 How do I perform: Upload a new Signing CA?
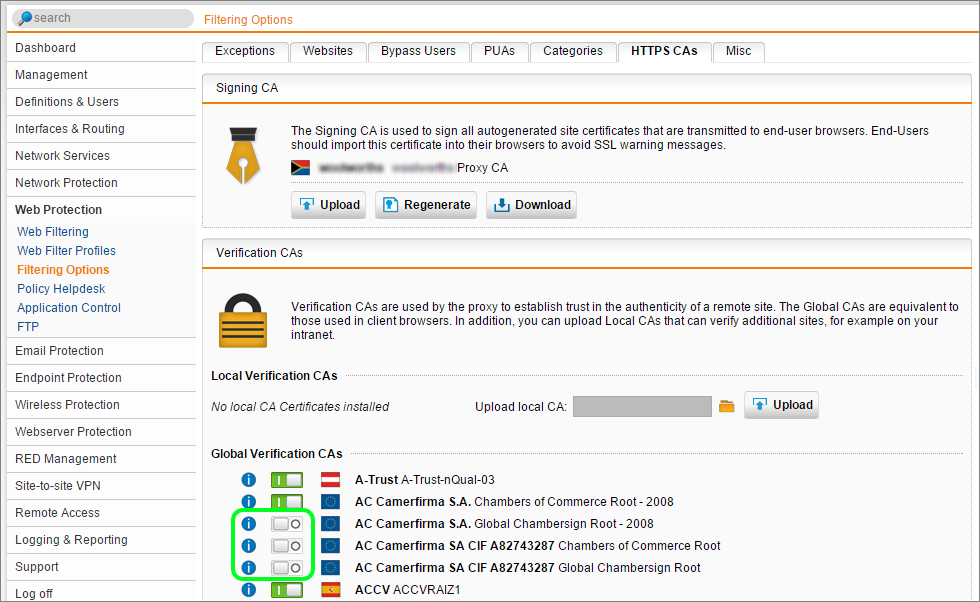coord(329,205)
